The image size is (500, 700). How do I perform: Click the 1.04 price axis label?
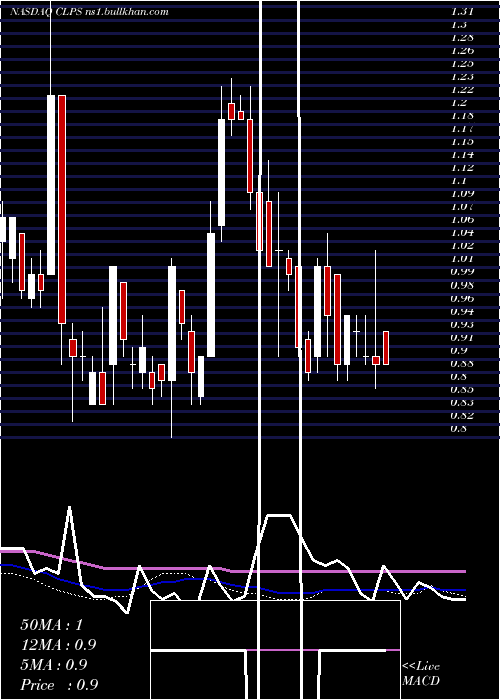click(x=462, y=233)
